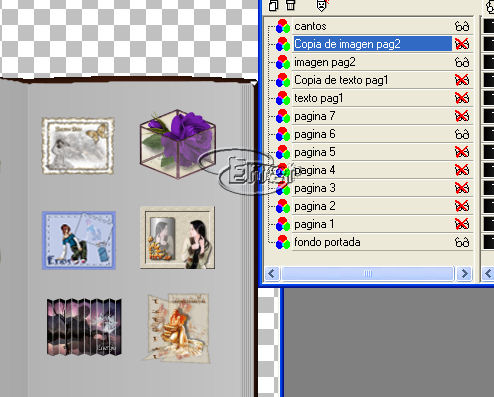Click the horizontal scrollbar thumb in layers
Viewport: 494px width, 397px height.
click(368, 274)
